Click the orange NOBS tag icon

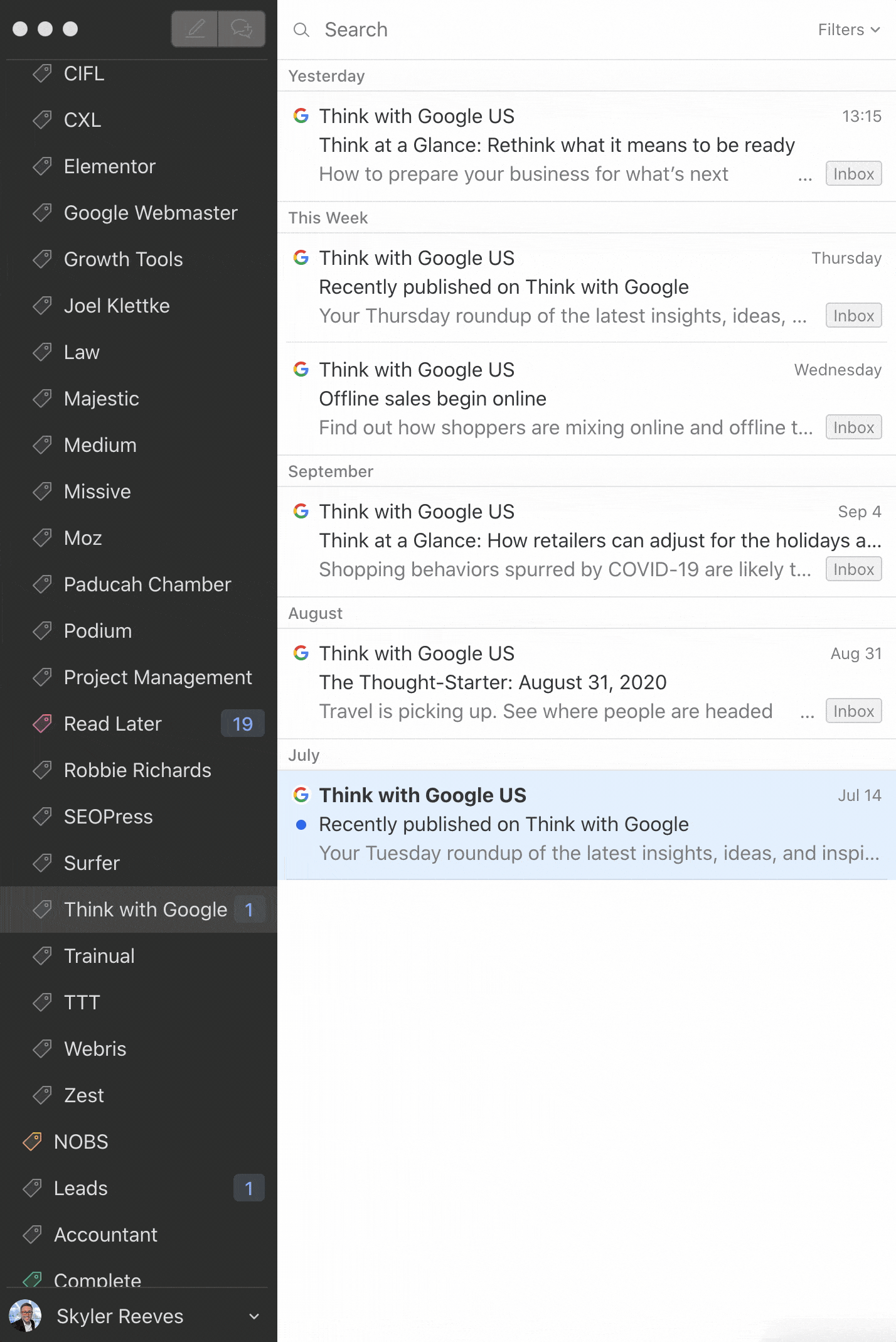coord(32,1142)
